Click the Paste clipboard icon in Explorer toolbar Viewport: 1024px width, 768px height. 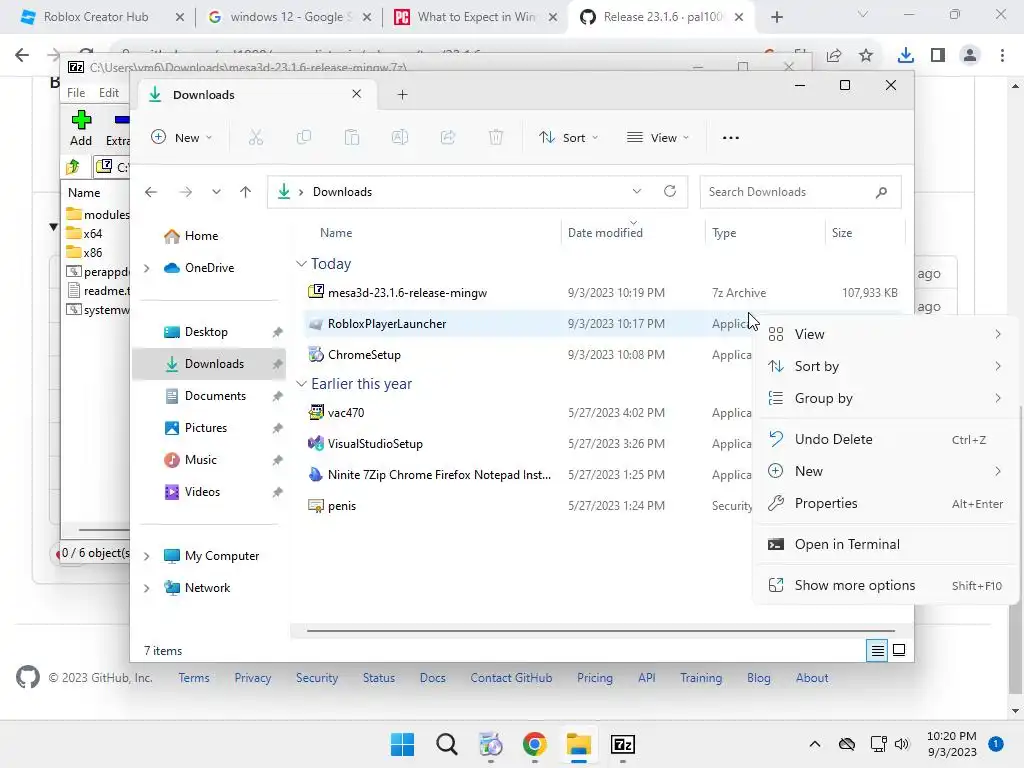tap(352, 137)
